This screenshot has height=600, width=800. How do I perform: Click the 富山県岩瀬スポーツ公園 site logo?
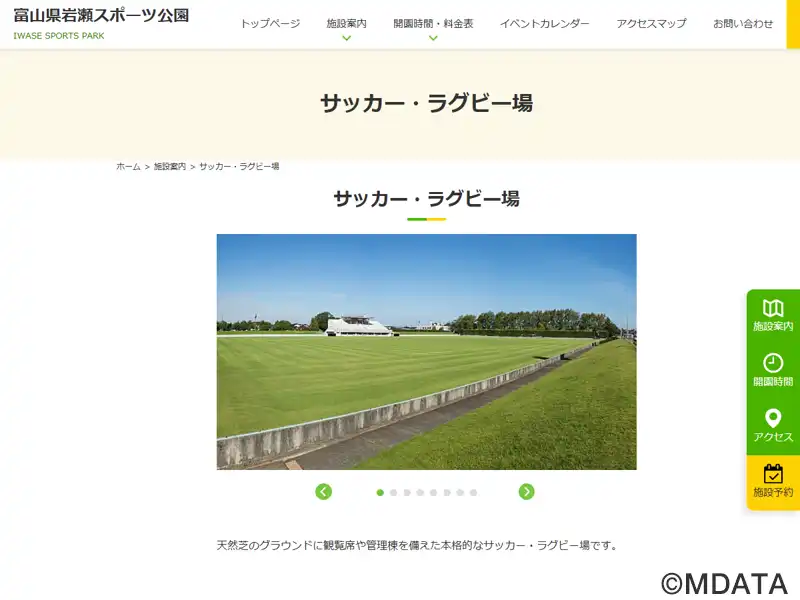pyautogui.click(x=101, y=16)
